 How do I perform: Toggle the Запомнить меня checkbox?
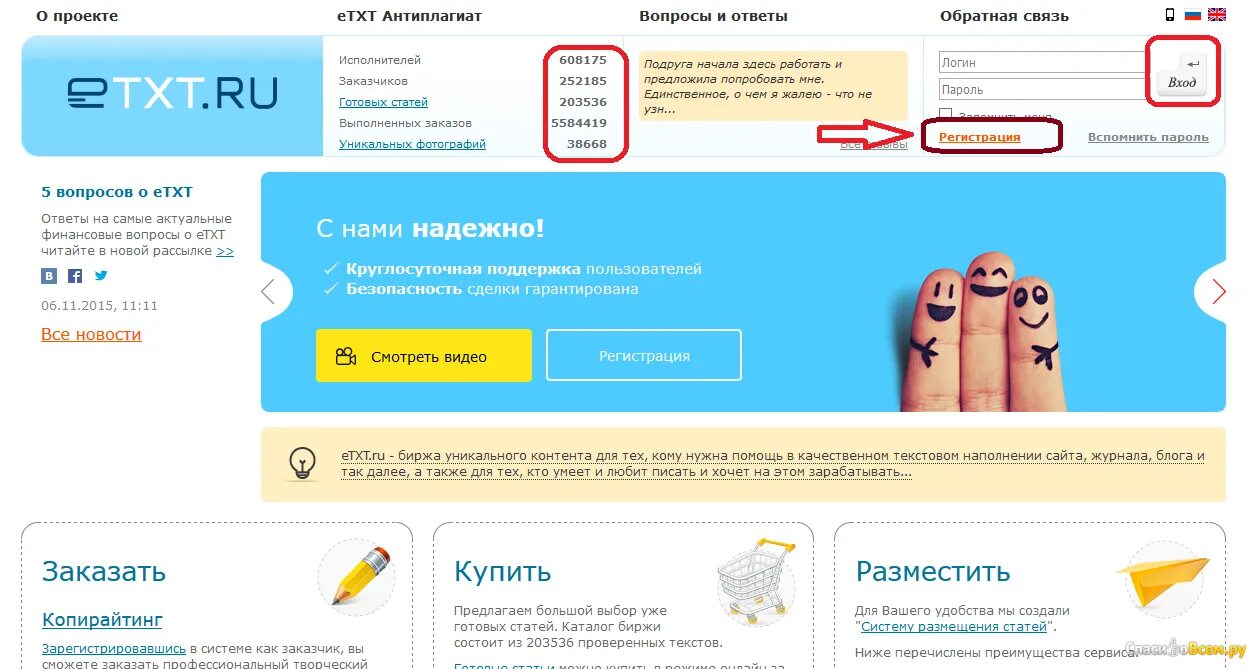[x=945, y=116]
